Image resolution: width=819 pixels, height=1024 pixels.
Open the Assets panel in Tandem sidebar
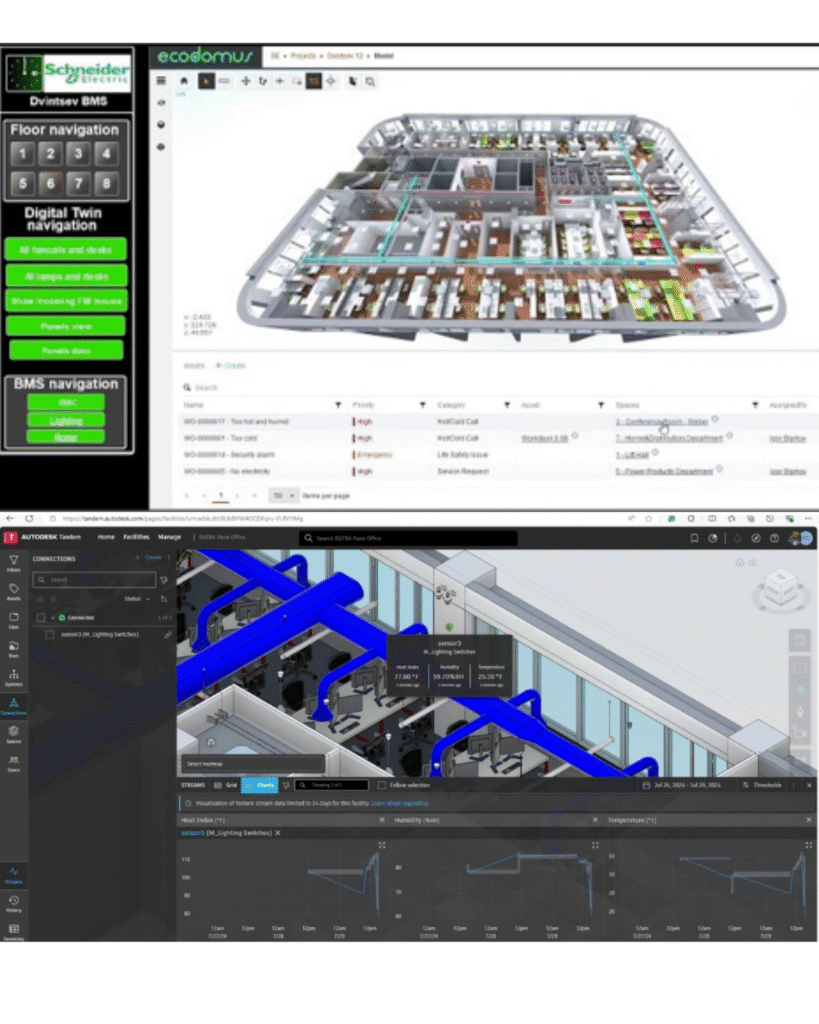[x=14, y=592]
